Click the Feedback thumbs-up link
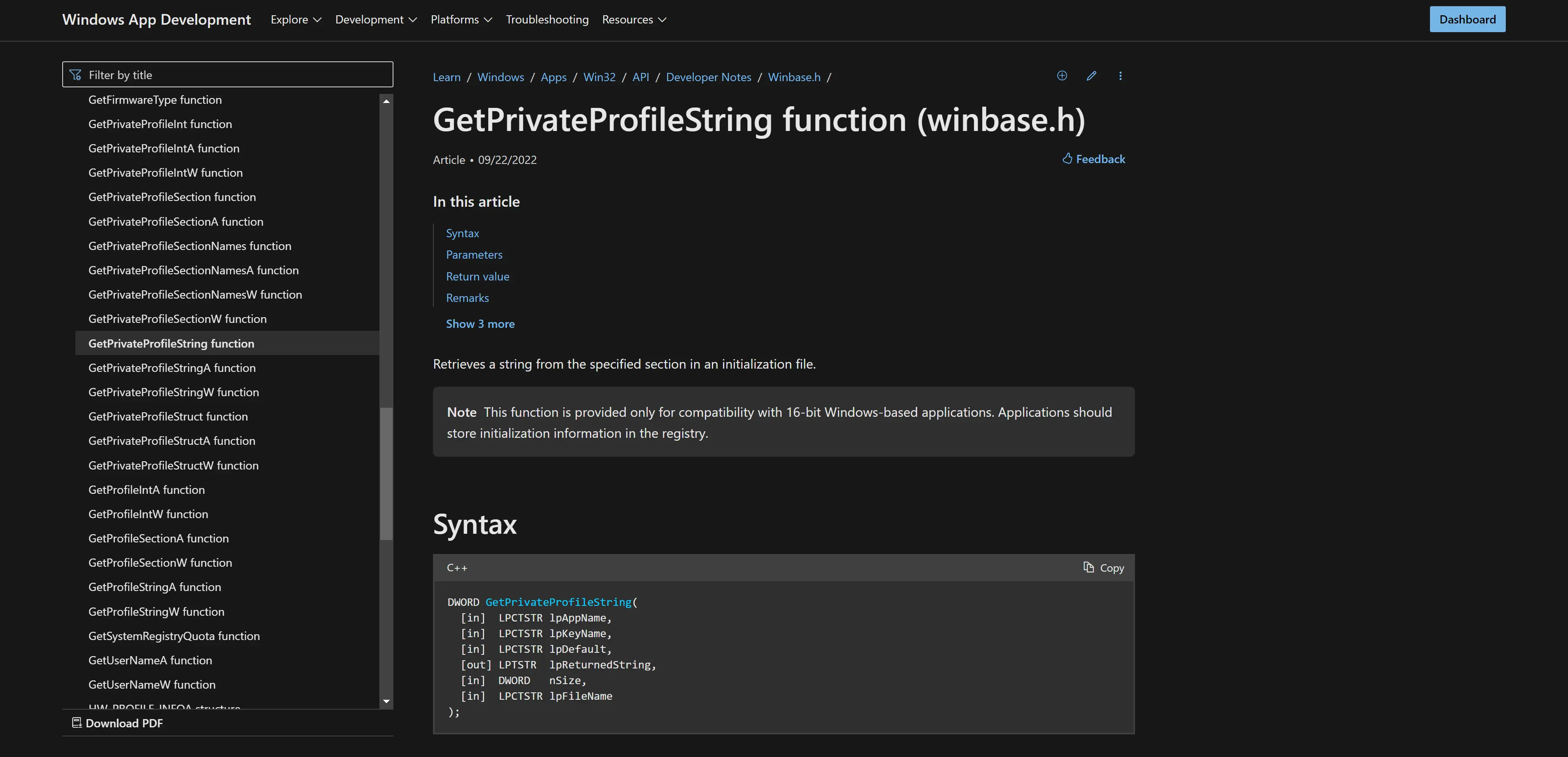The width and height of the screenshot is (1568, 757). point(1094,159)
